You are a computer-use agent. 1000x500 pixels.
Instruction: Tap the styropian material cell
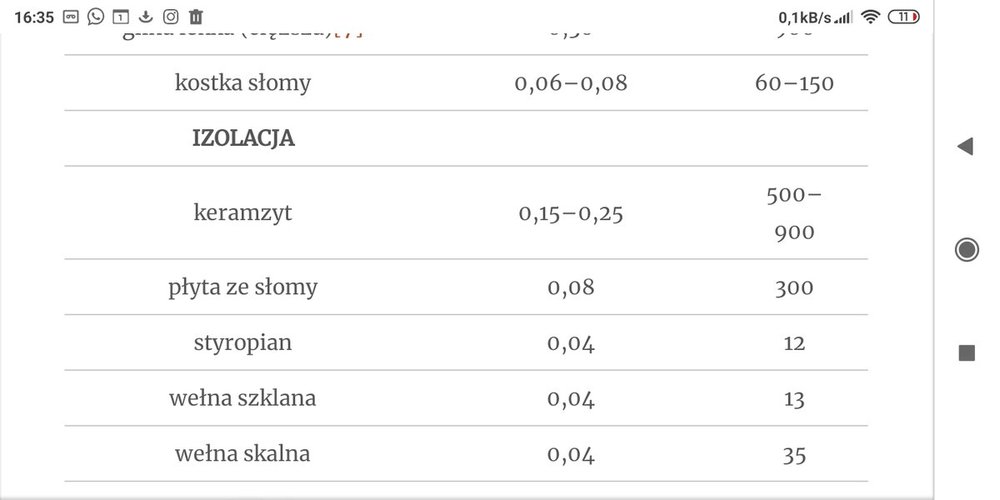[243, 344]
